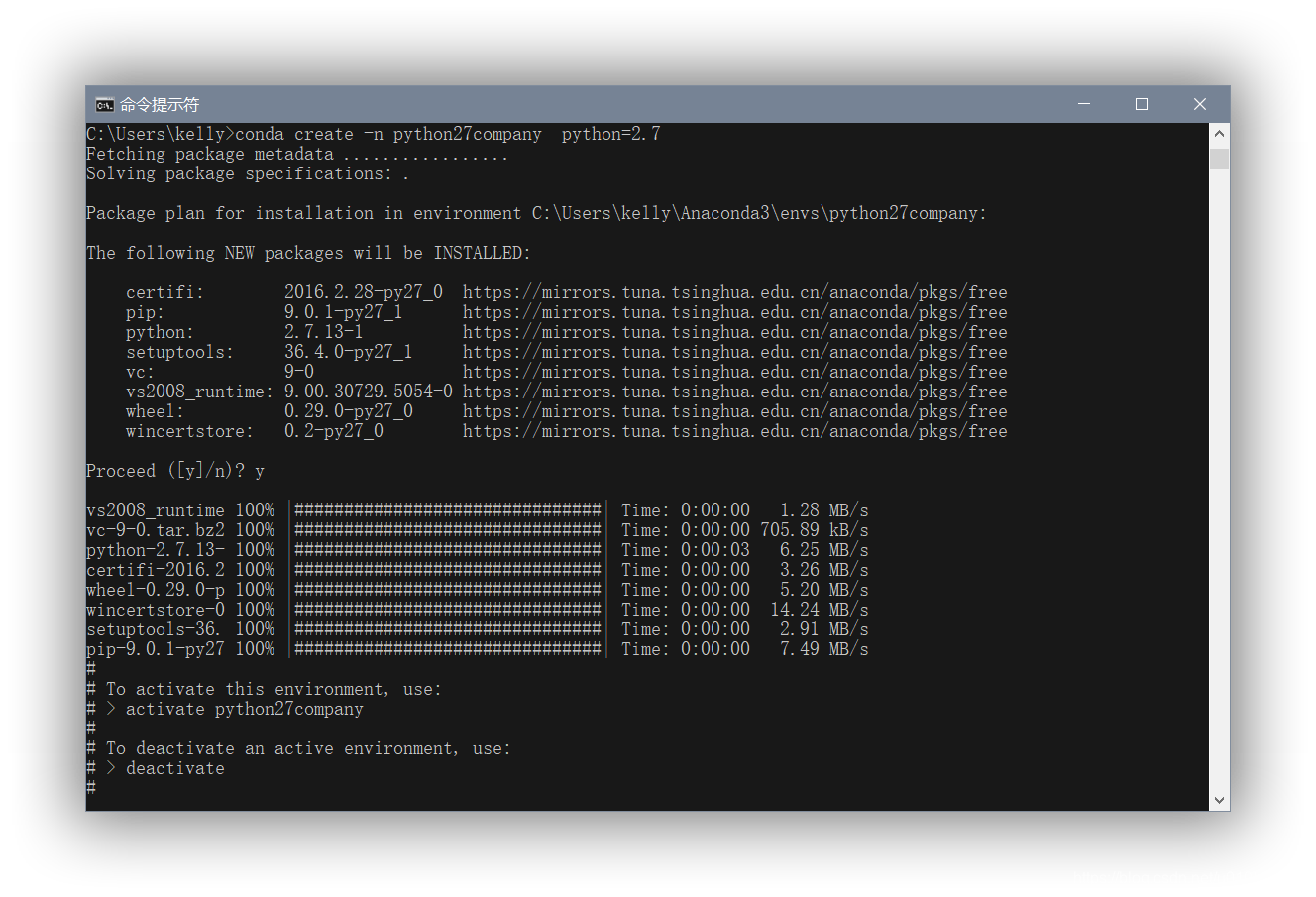Click 'Time: 0:00:03' on the python row

pos(686,550)
